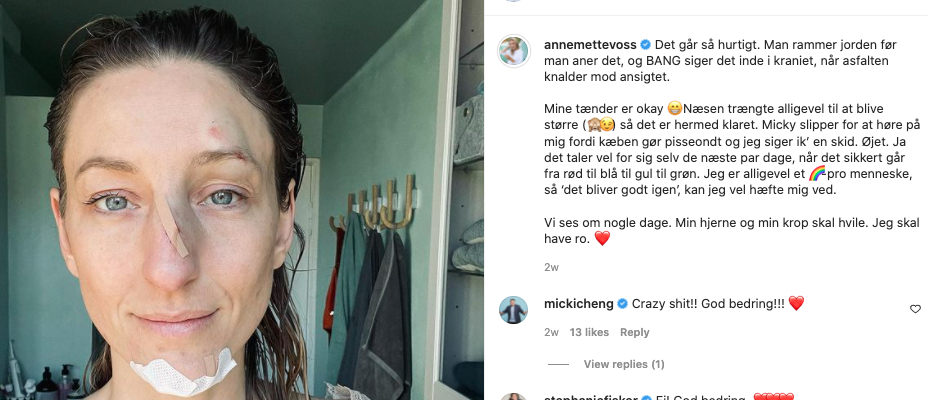Click the rainbow emoji in the caption

pyautogui.click(x=817, y=174)
